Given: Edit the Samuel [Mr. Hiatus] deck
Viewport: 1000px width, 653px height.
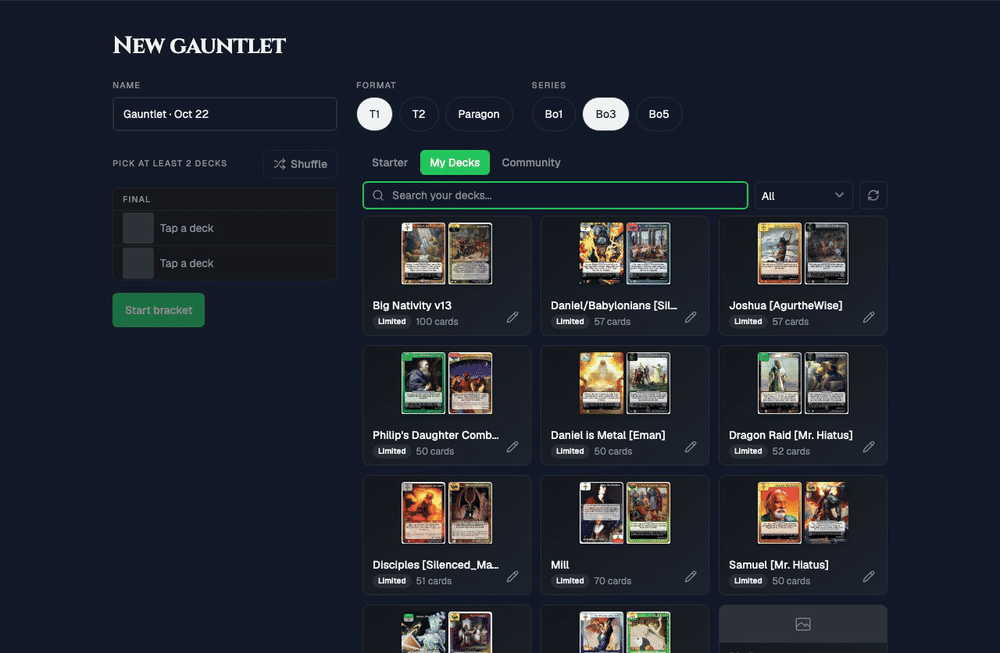Looking at the screenshot, I should (869, 576).
